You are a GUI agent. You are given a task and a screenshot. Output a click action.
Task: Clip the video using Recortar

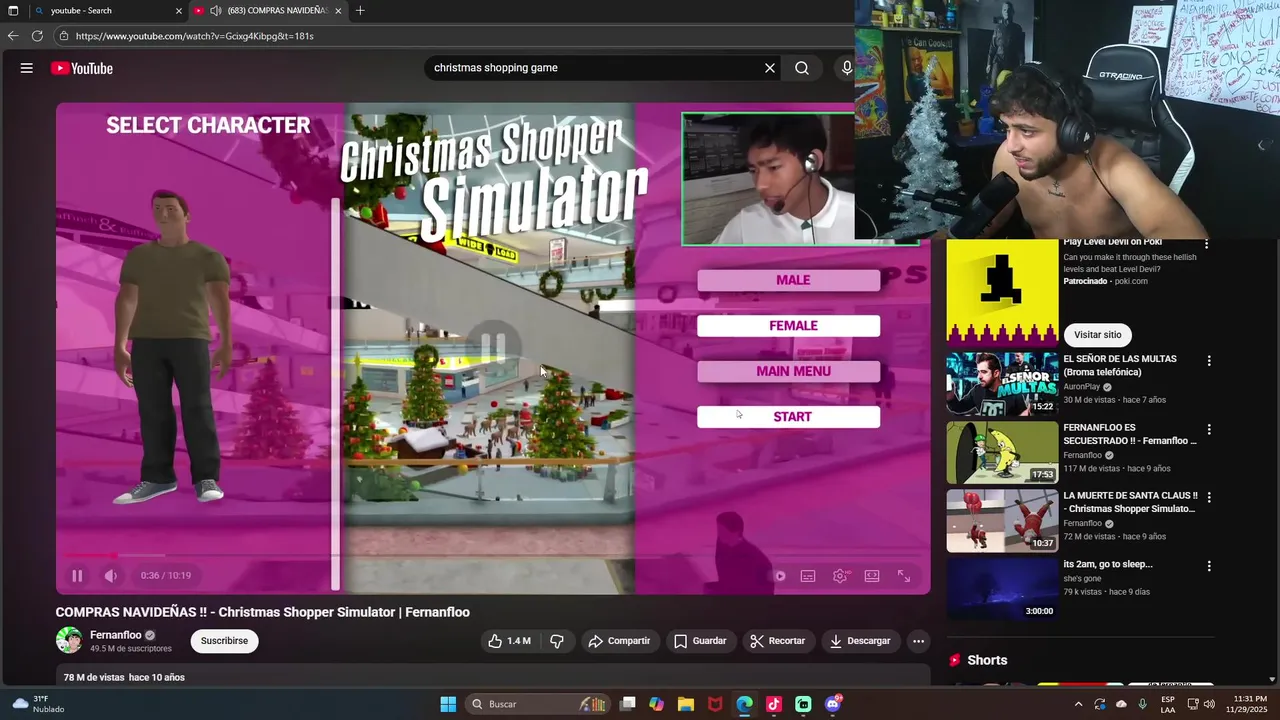click(778, 641)
